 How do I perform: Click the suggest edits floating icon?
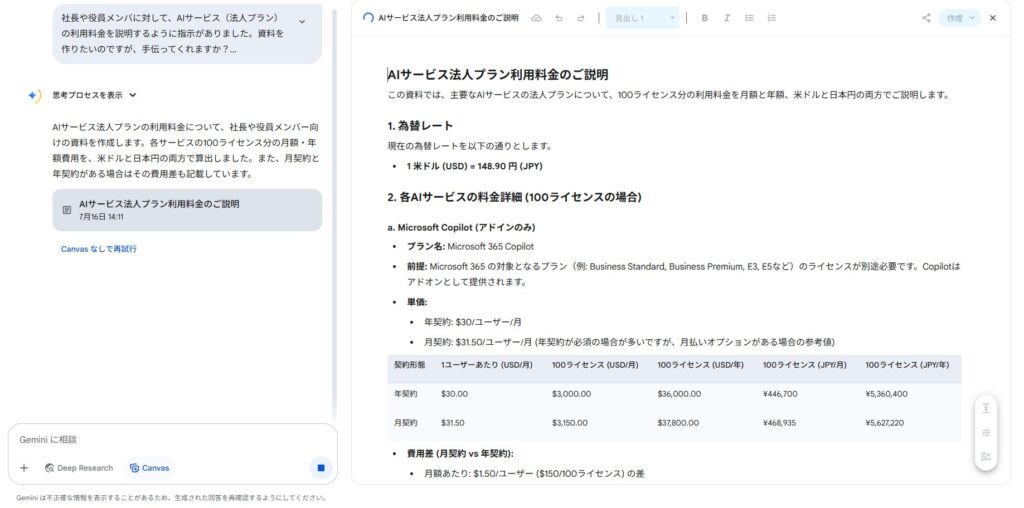[985, 456]
